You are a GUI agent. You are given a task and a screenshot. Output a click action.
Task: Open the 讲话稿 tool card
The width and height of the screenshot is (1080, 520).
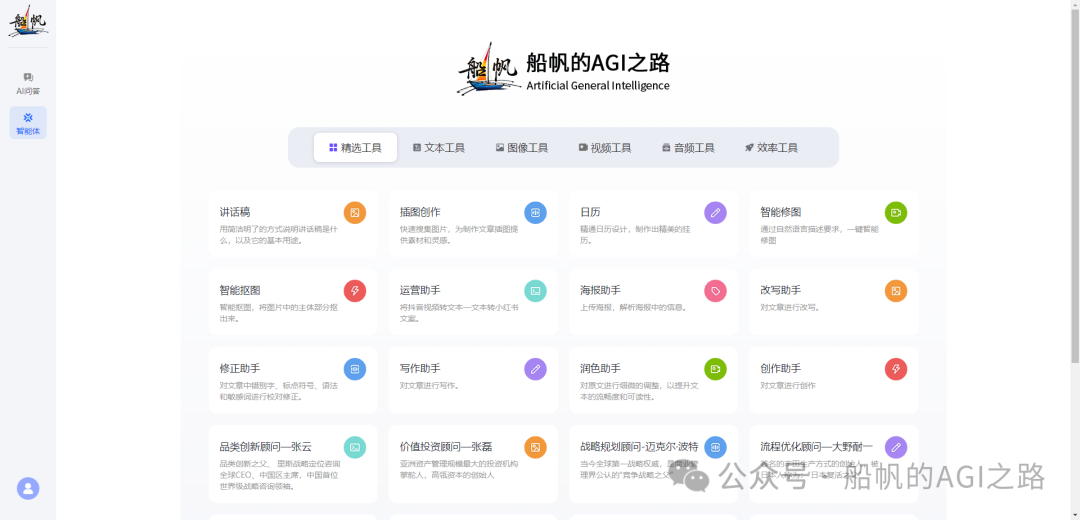[293, 224]
